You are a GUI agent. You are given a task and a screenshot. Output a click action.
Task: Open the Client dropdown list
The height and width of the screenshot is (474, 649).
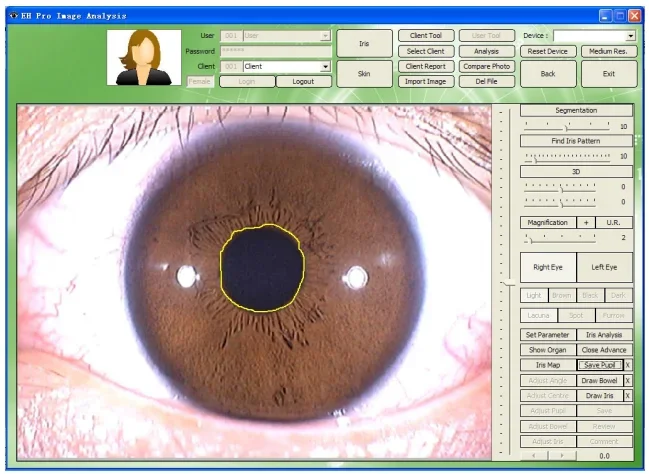pyautogui.click(x=325, y=66)
